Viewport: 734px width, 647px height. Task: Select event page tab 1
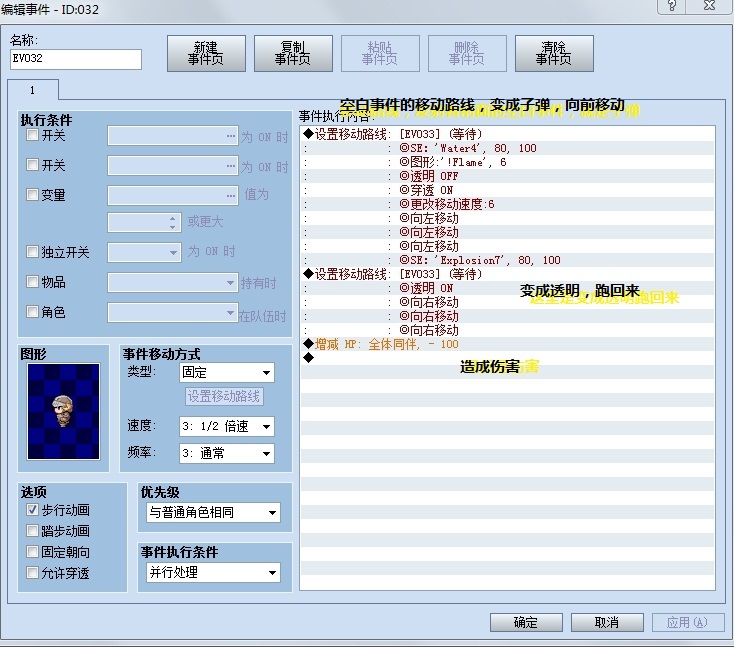(x=33, y=90)
